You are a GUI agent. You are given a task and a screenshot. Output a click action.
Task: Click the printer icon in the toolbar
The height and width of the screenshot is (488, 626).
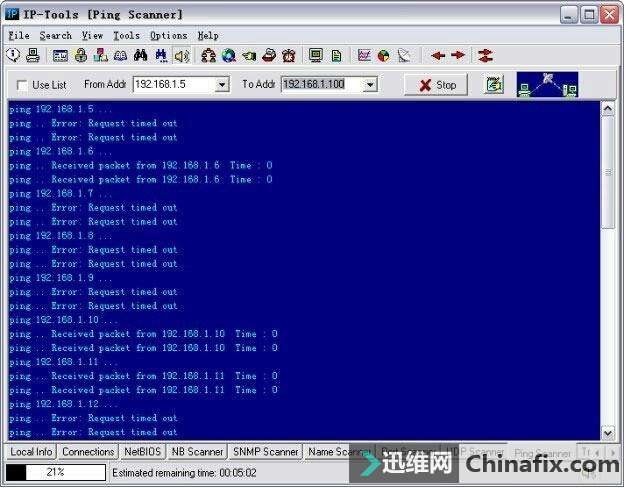32,55
